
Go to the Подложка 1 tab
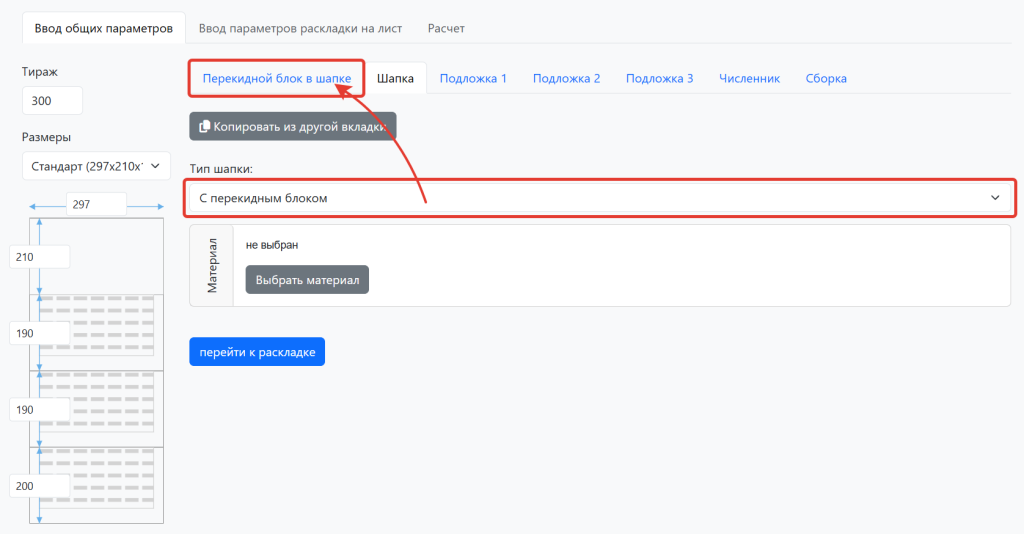tap(473, 78)
